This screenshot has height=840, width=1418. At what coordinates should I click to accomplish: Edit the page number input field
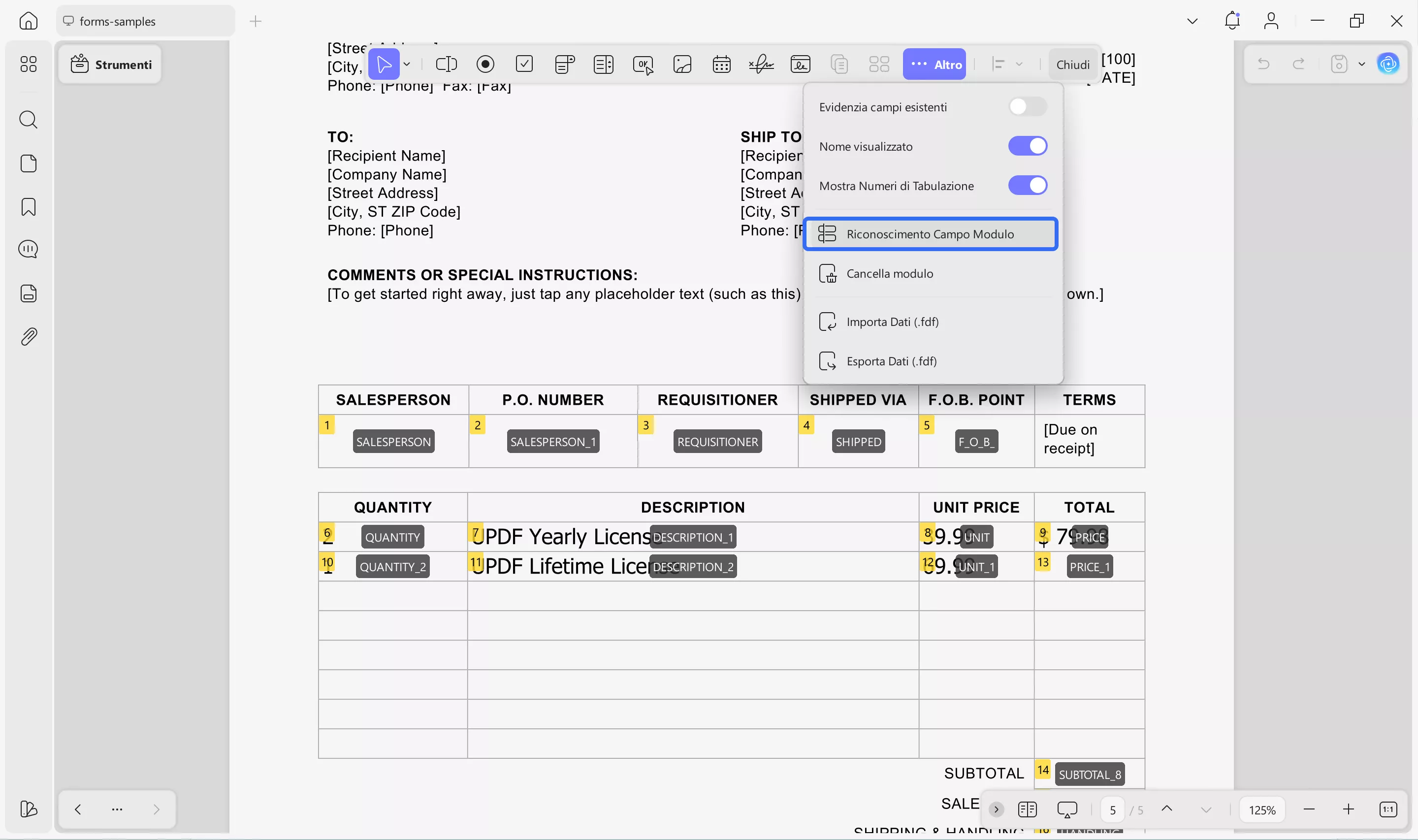click(x=1111, y=809)
